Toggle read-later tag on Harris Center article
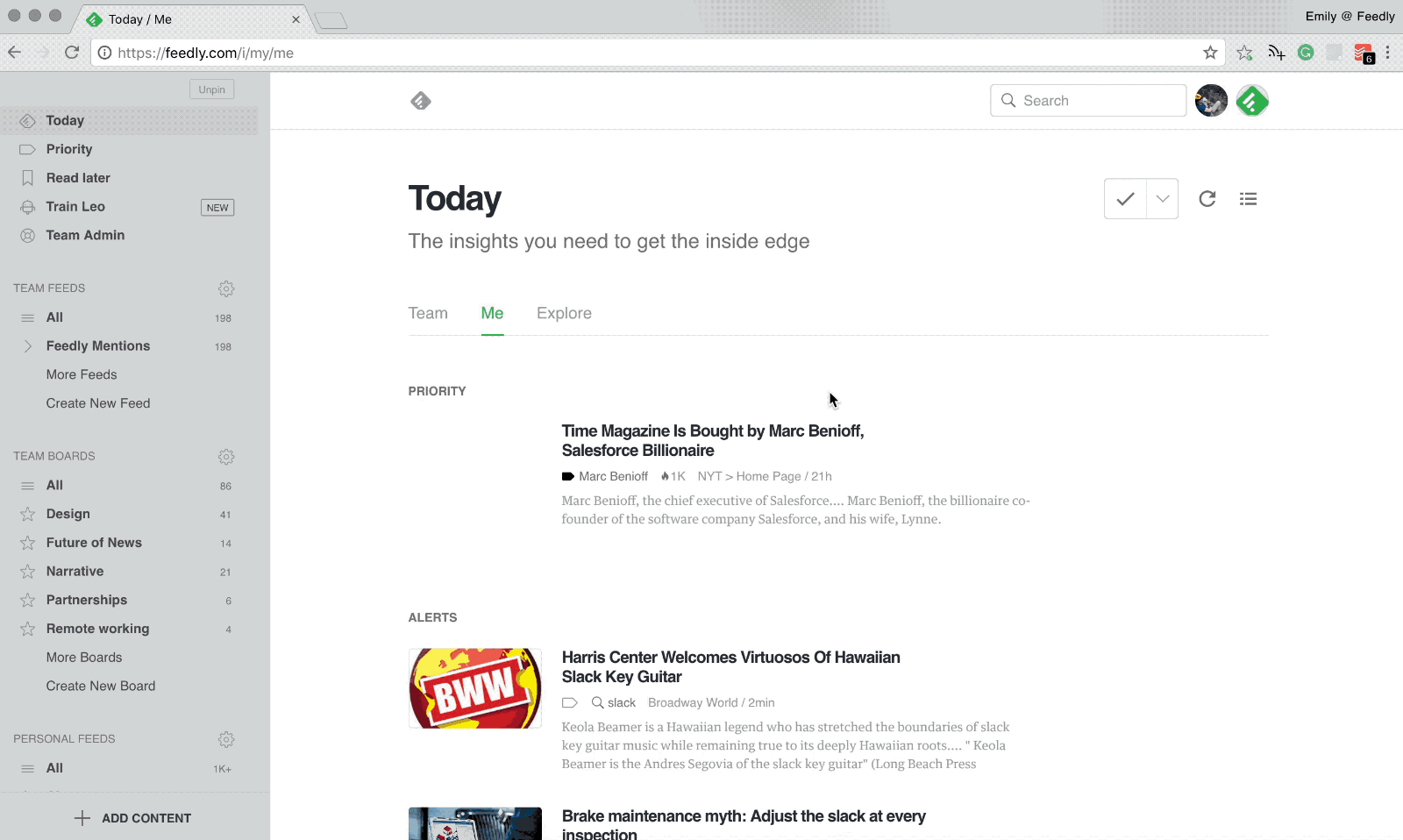The width and height of the screenshot is (1403, 840). [x=570, y=702]
